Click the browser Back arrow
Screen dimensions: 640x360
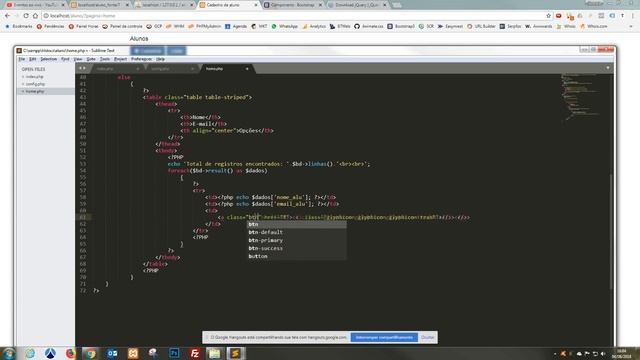[x=7, y=16]
